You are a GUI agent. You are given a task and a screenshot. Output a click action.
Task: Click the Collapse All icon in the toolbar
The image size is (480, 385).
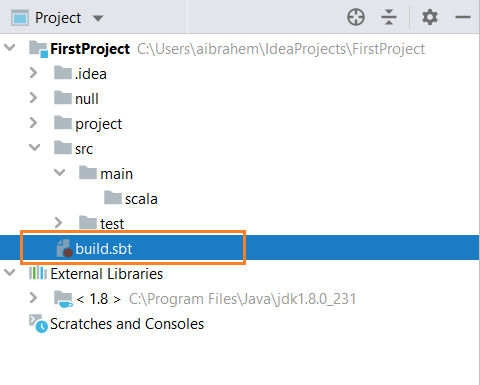click(x=389, y=17)
